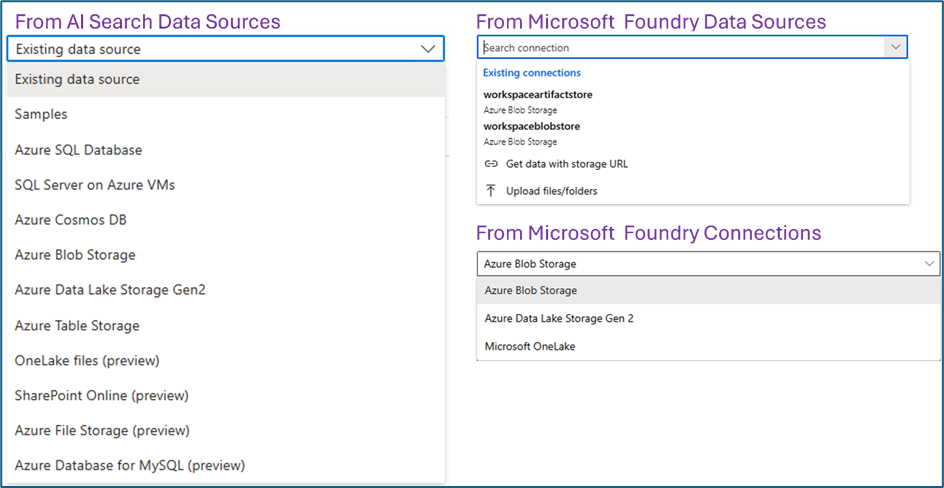Image resolution: width=944 pixels, height=488 pixels.
Task: Select the workspaceartifactstore connection
Action: tap(693, 101)
